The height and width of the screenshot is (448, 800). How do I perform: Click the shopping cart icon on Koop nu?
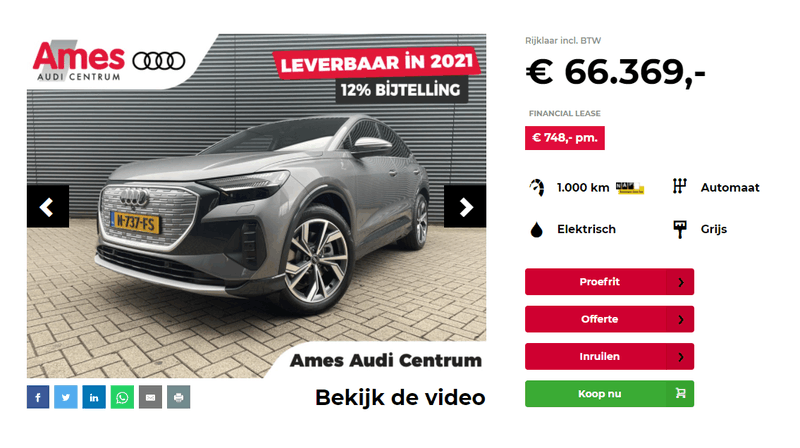[681, 393]
